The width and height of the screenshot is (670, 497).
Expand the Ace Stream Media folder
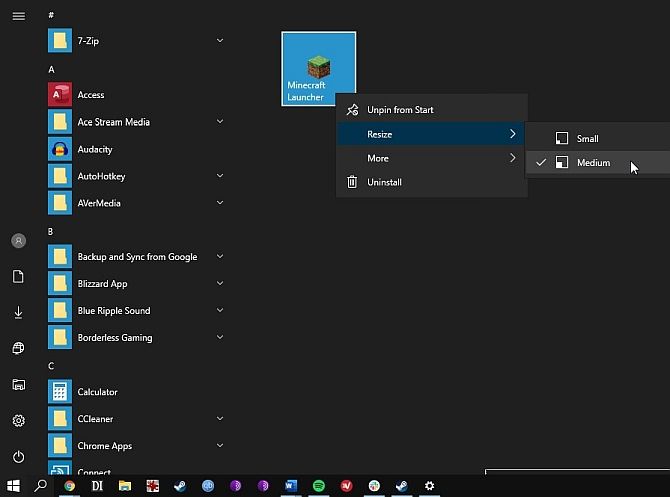(219, 122)
